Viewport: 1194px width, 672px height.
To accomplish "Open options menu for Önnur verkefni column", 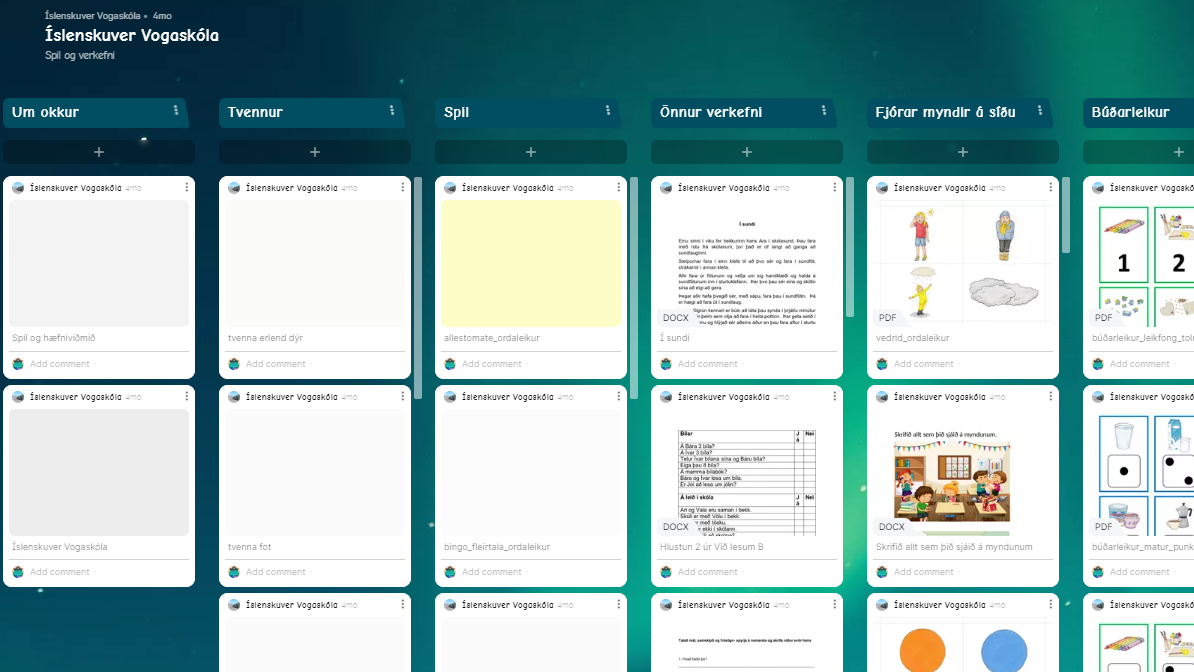I will click(x=824, y=111).
